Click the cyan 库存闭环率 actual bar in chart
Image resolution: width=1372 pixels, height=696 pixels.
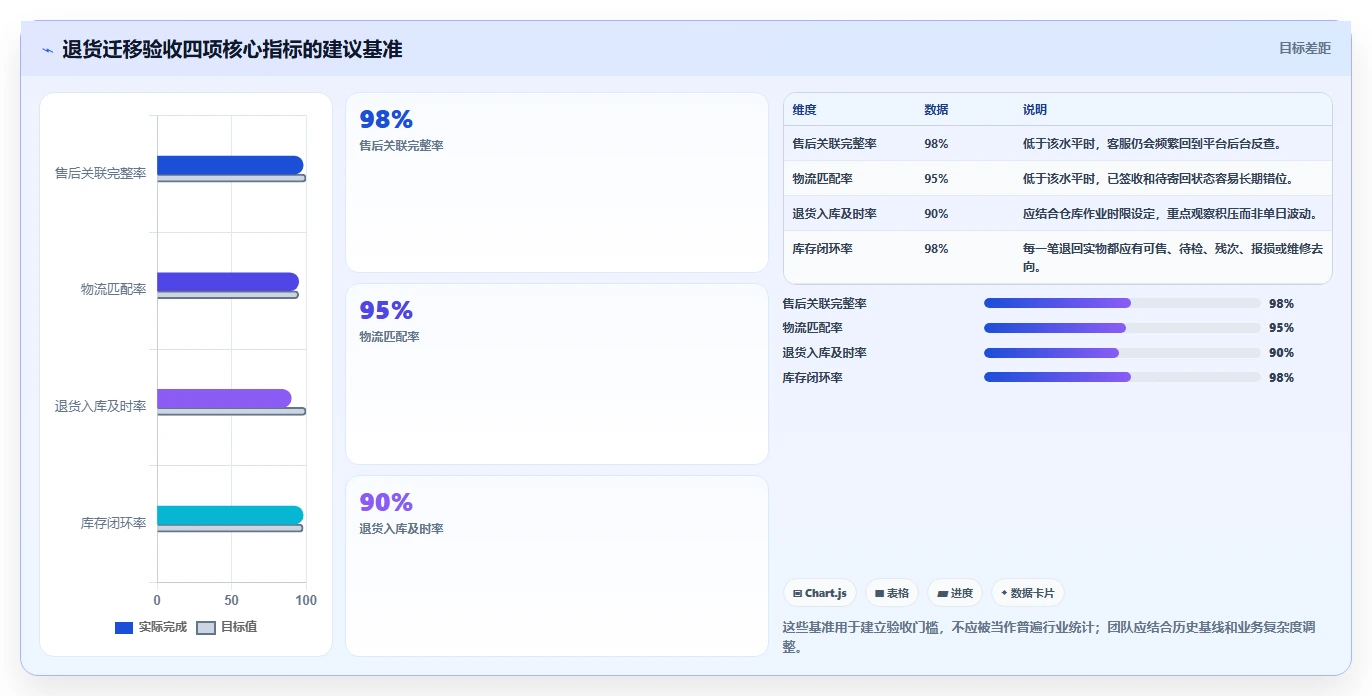click(x=230, y=515)
